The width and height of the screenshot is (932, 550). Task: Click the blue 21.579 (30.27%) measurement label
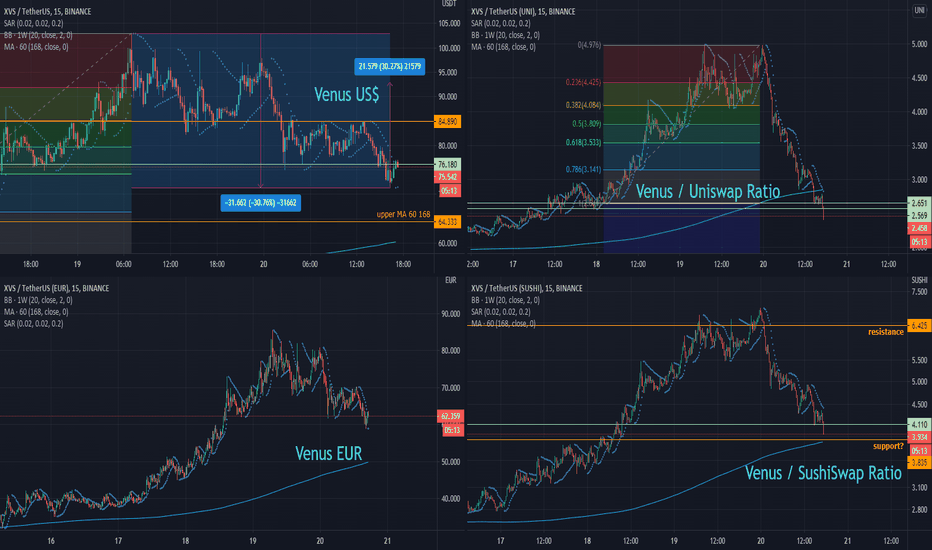389,66
